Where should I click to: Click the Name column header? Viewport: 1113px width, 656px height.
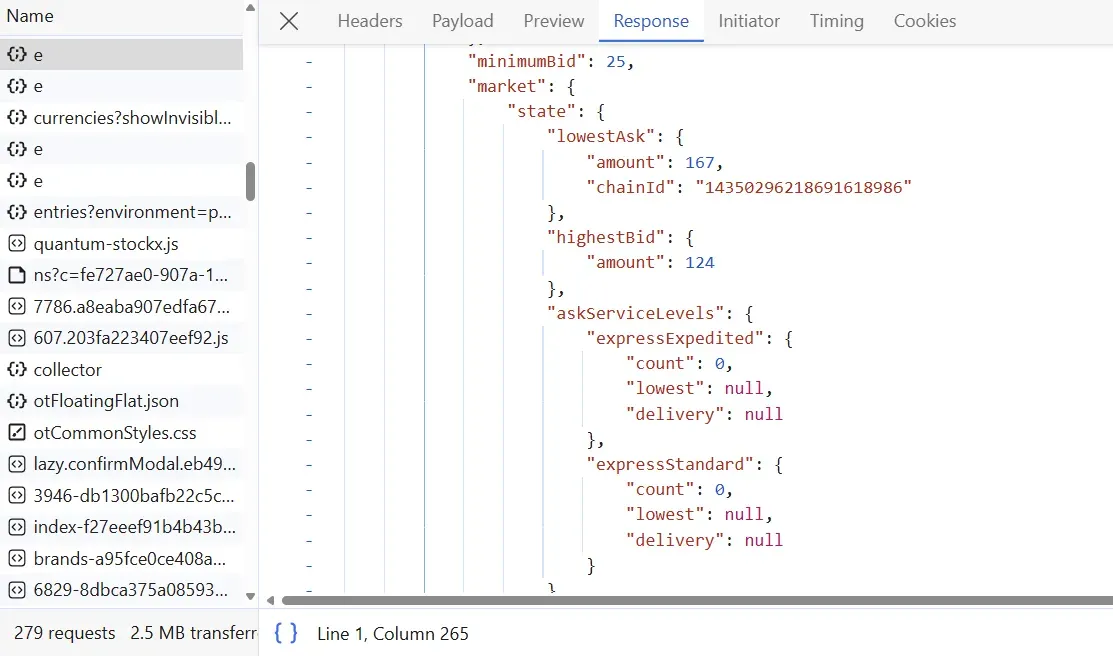pyautogui.click(x=30, y=17)
